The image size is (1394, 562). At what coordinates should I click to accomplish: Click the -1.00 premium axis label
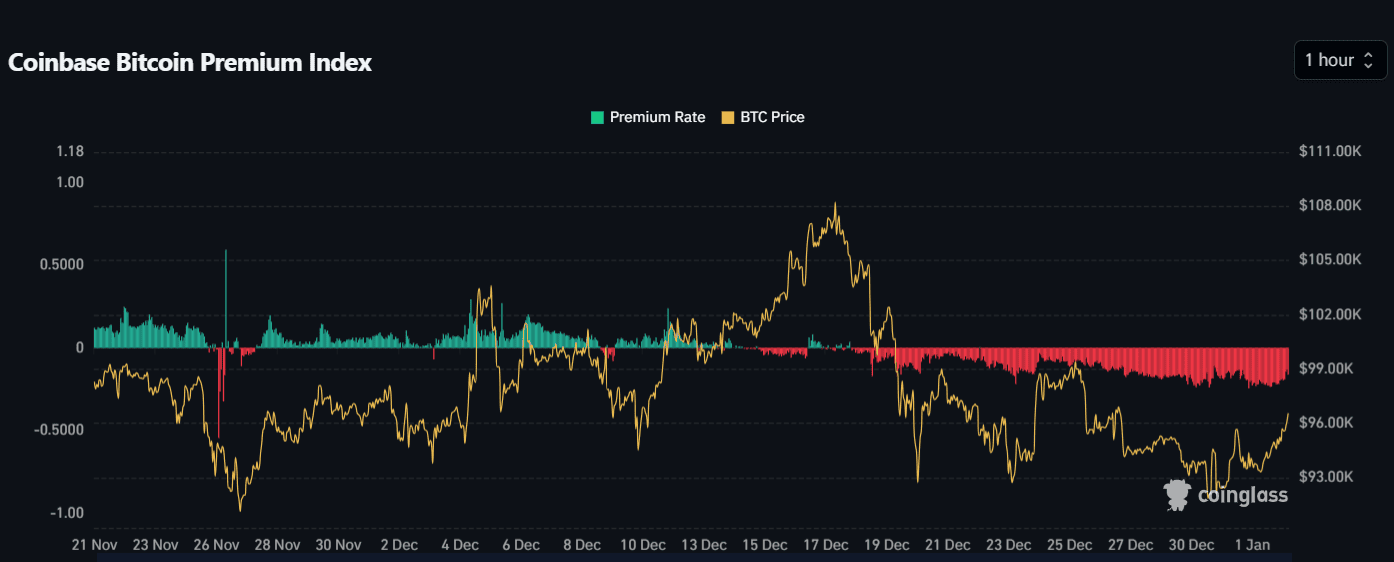[67, 513]
